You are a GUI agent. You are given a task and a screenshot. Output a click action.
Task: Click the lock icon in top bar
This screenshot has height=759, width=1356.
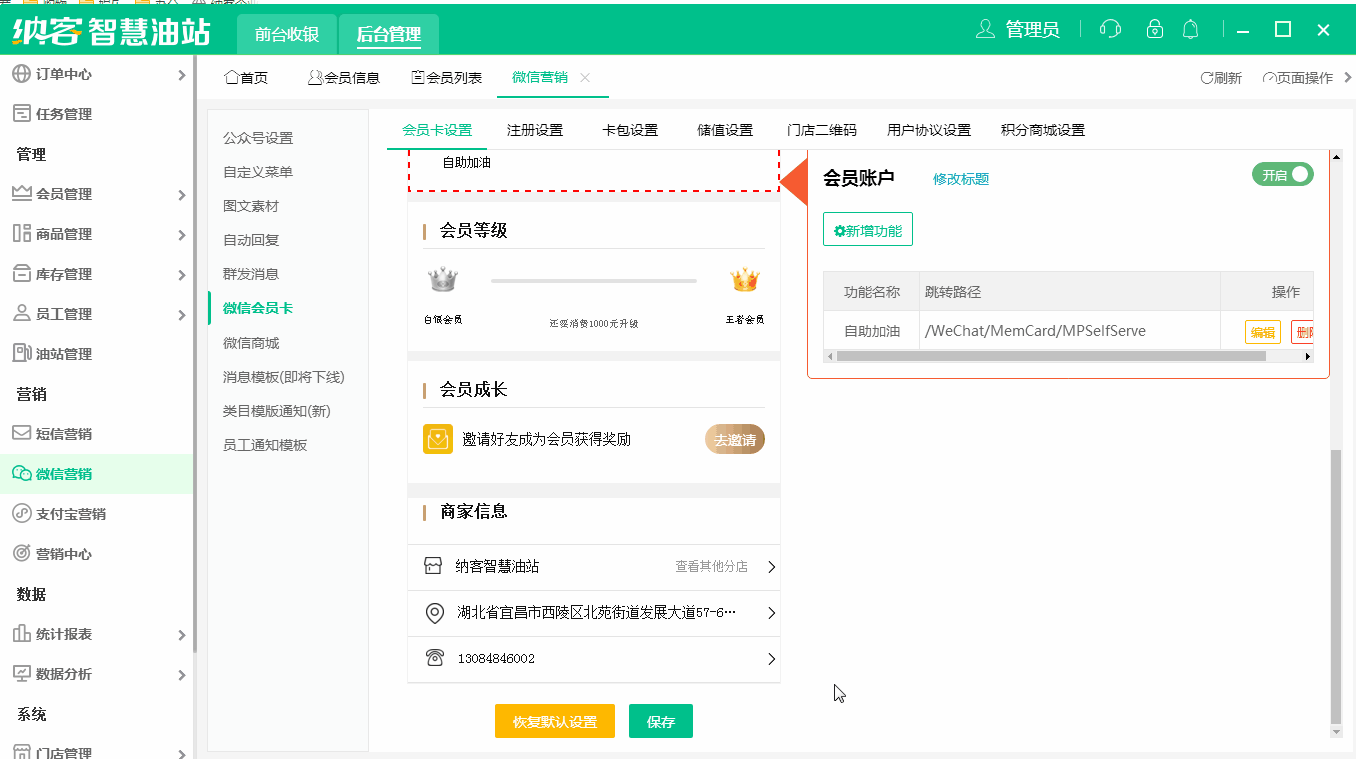(x=1154, y=29)
